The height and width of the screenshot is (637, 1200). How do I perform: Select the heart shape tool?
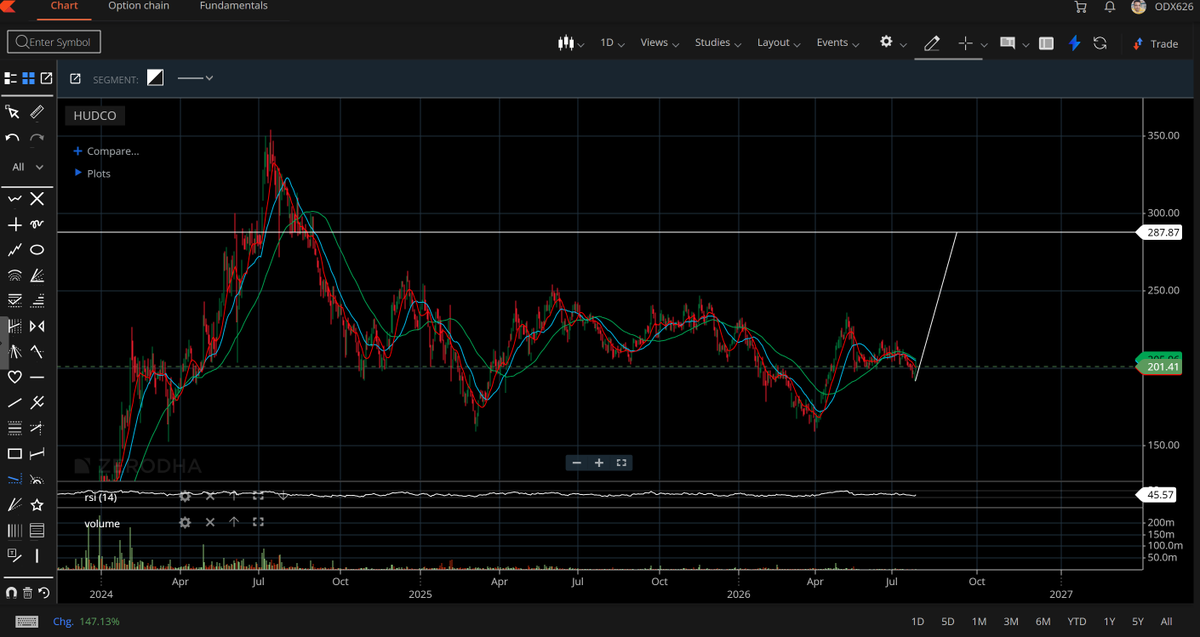pyautogui.click(x=14, y=377)
